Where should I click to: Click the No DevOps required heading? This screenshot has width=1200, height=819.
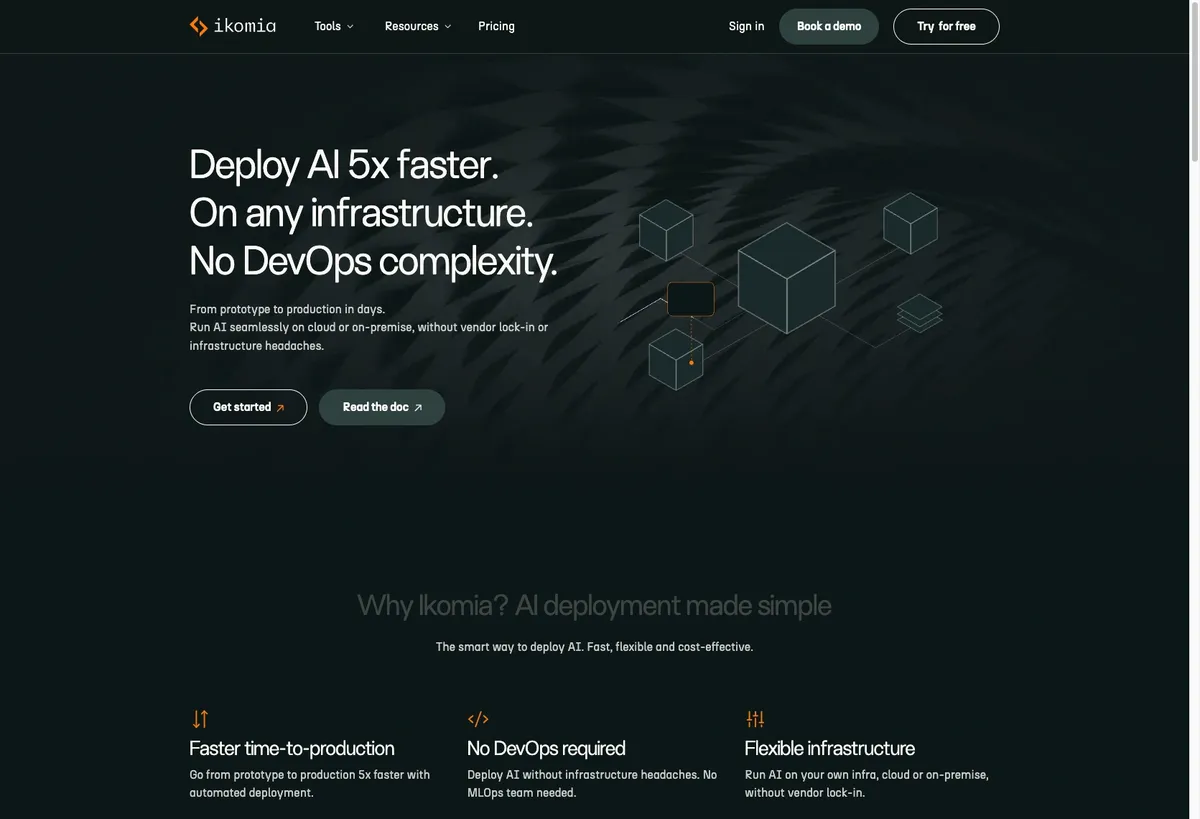point(546,748)
